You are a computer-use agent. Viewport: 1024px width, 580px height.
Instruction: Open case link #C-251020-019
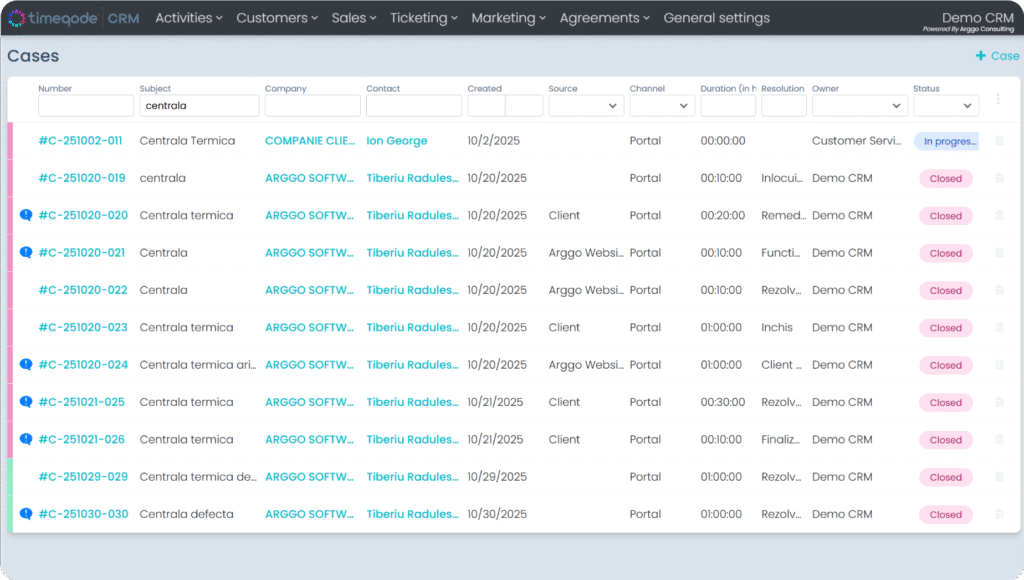pos(82,178)
